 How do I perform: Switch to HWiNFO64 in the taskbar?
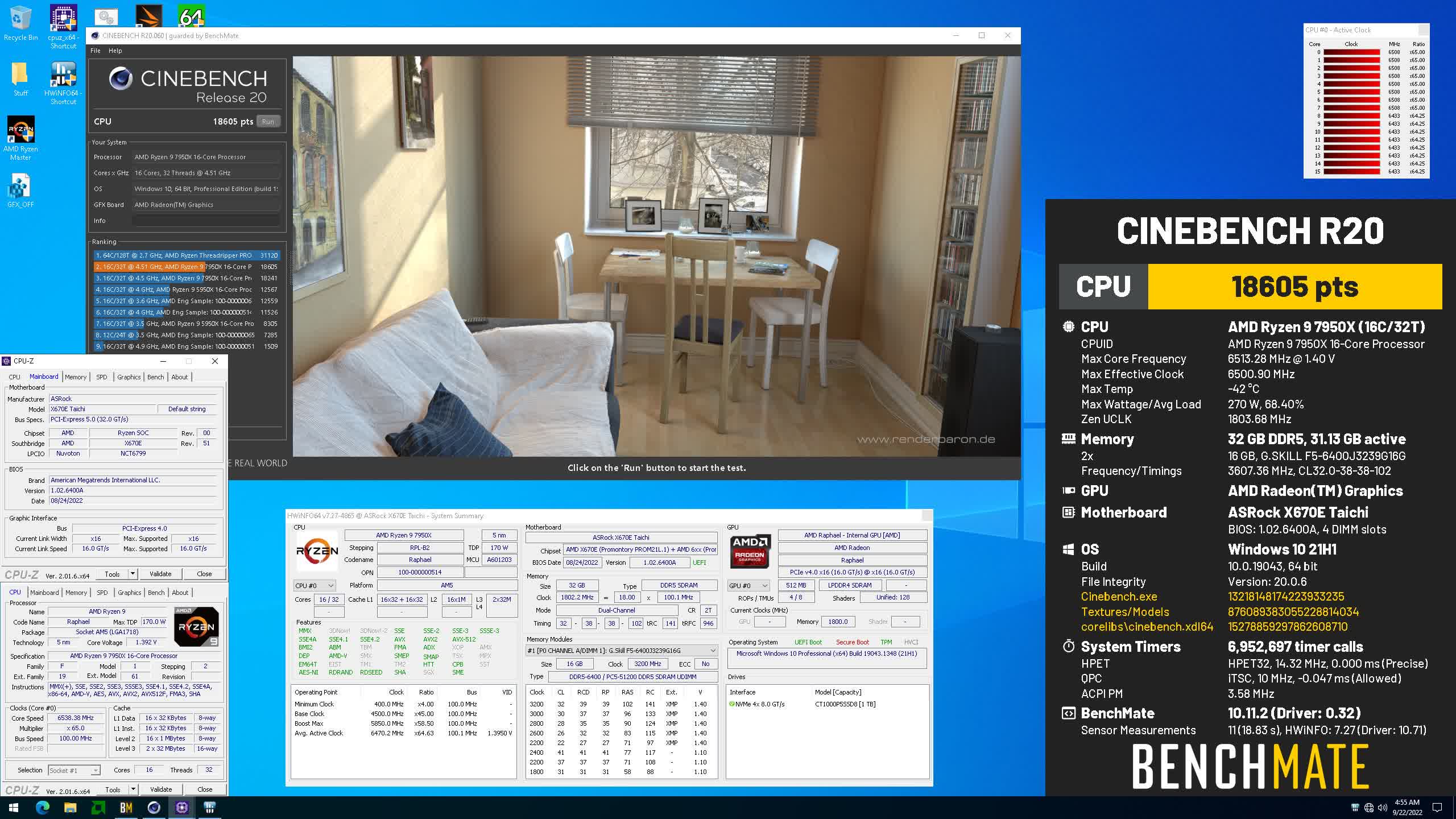coord(209,807)
